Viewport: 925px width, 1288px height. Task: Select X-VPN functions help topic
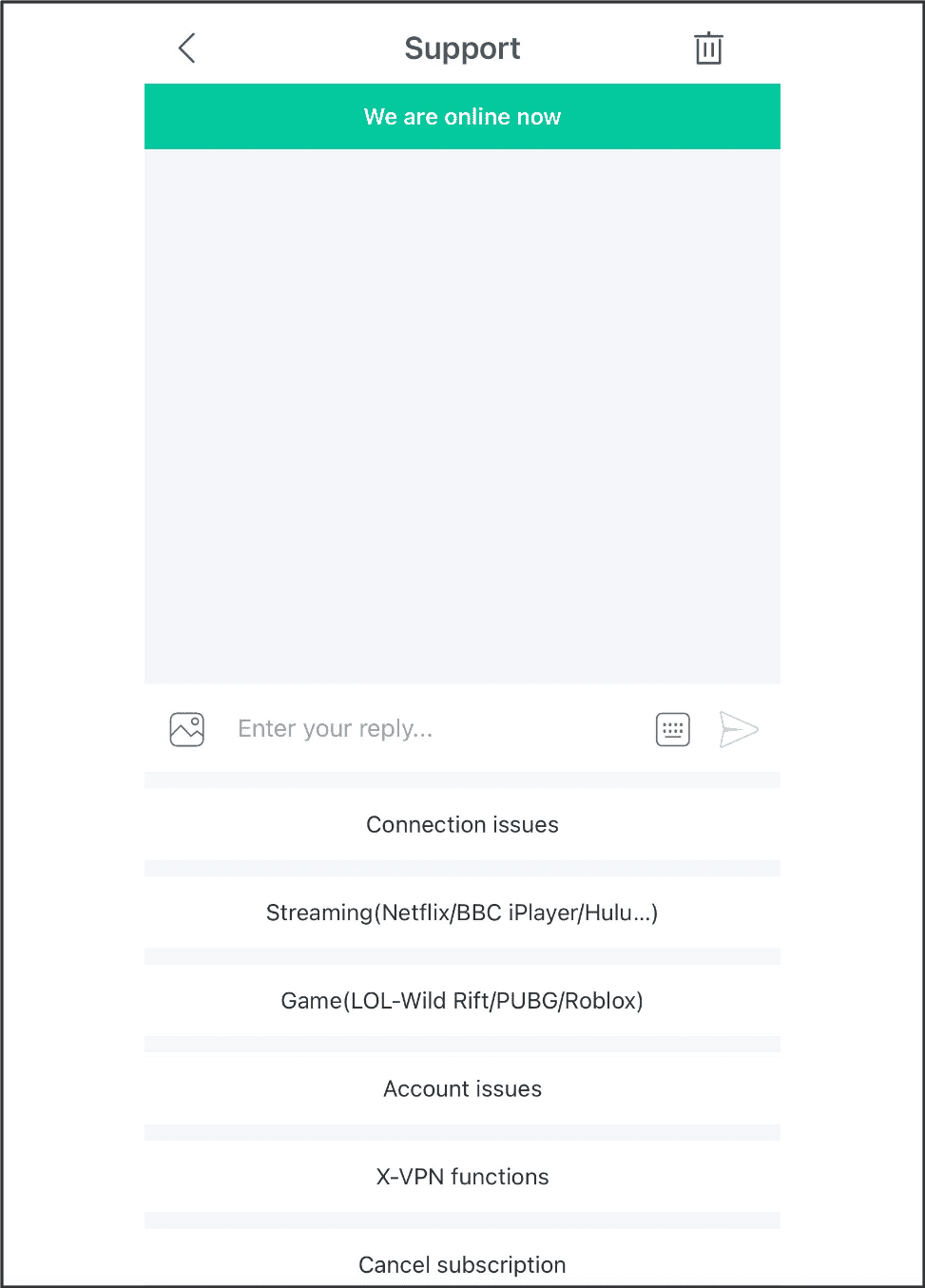[462, 1177]
